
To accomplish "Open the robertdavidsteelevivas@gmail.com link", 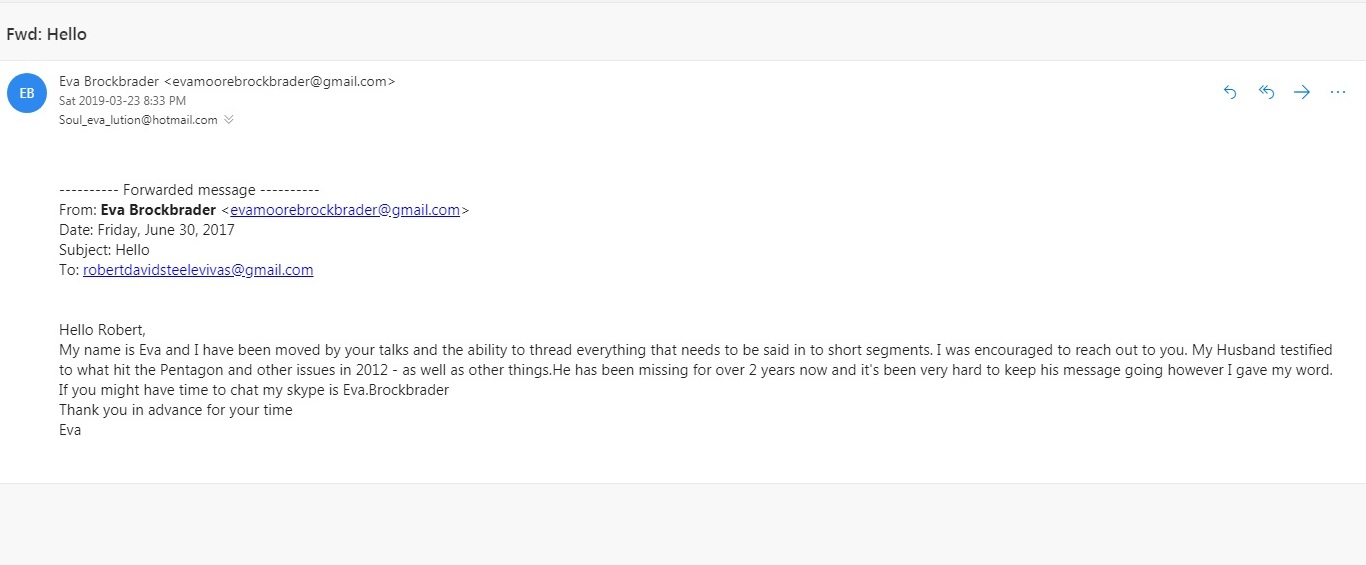I will 198,270.
